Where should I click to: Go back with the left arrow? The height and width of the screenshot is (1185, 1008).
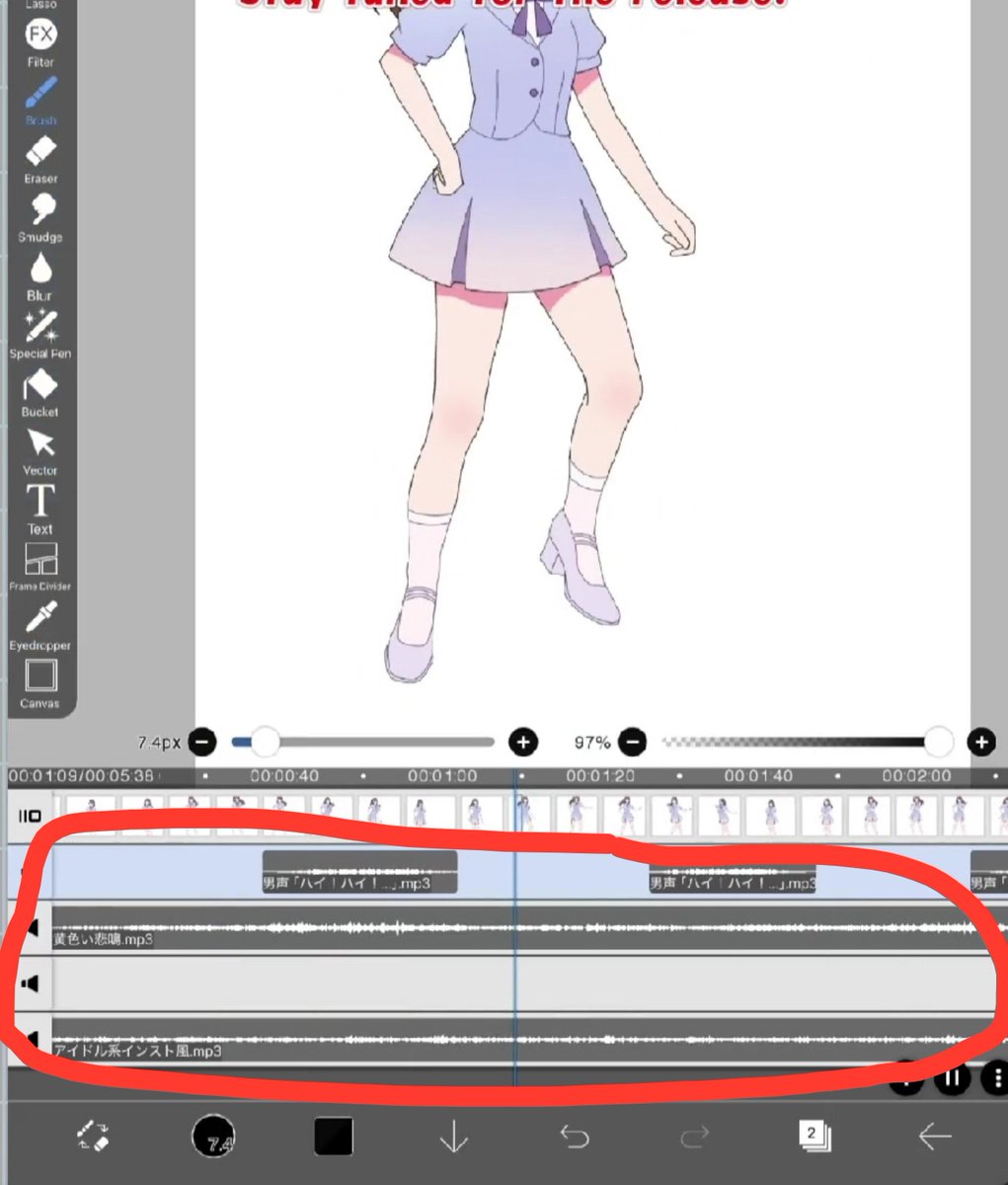[x=935, y=1137]
